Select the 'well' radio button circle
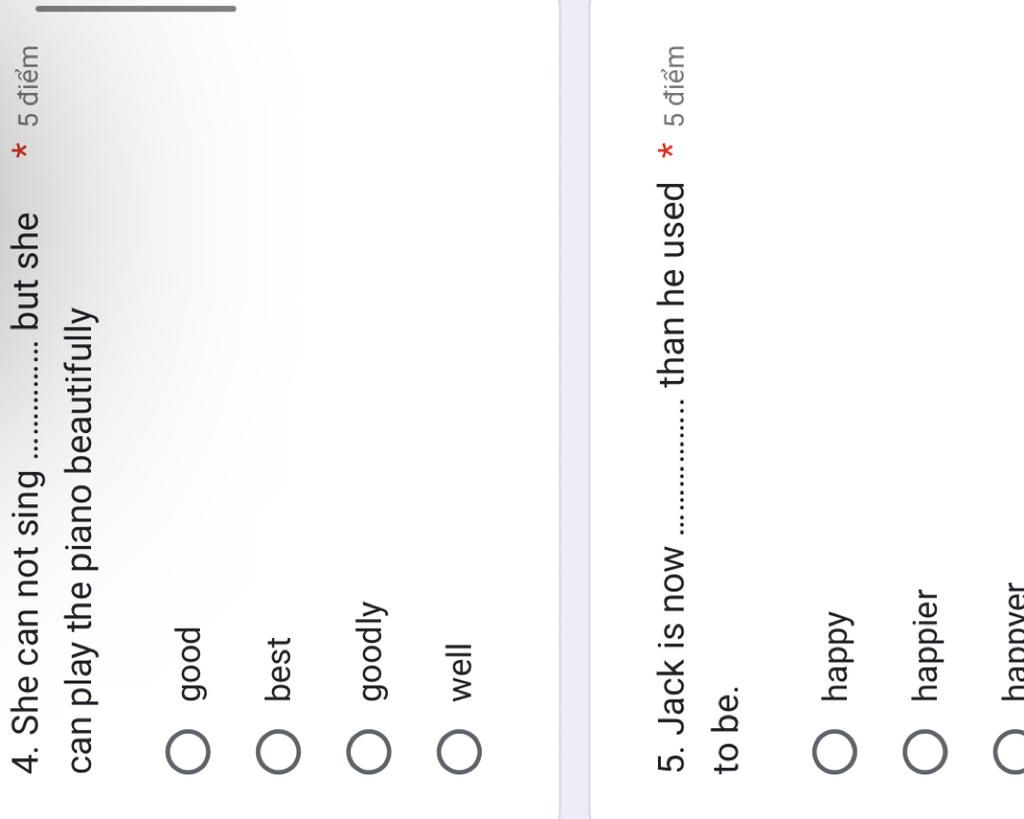The image size is (1024, 819). point(459,752)
